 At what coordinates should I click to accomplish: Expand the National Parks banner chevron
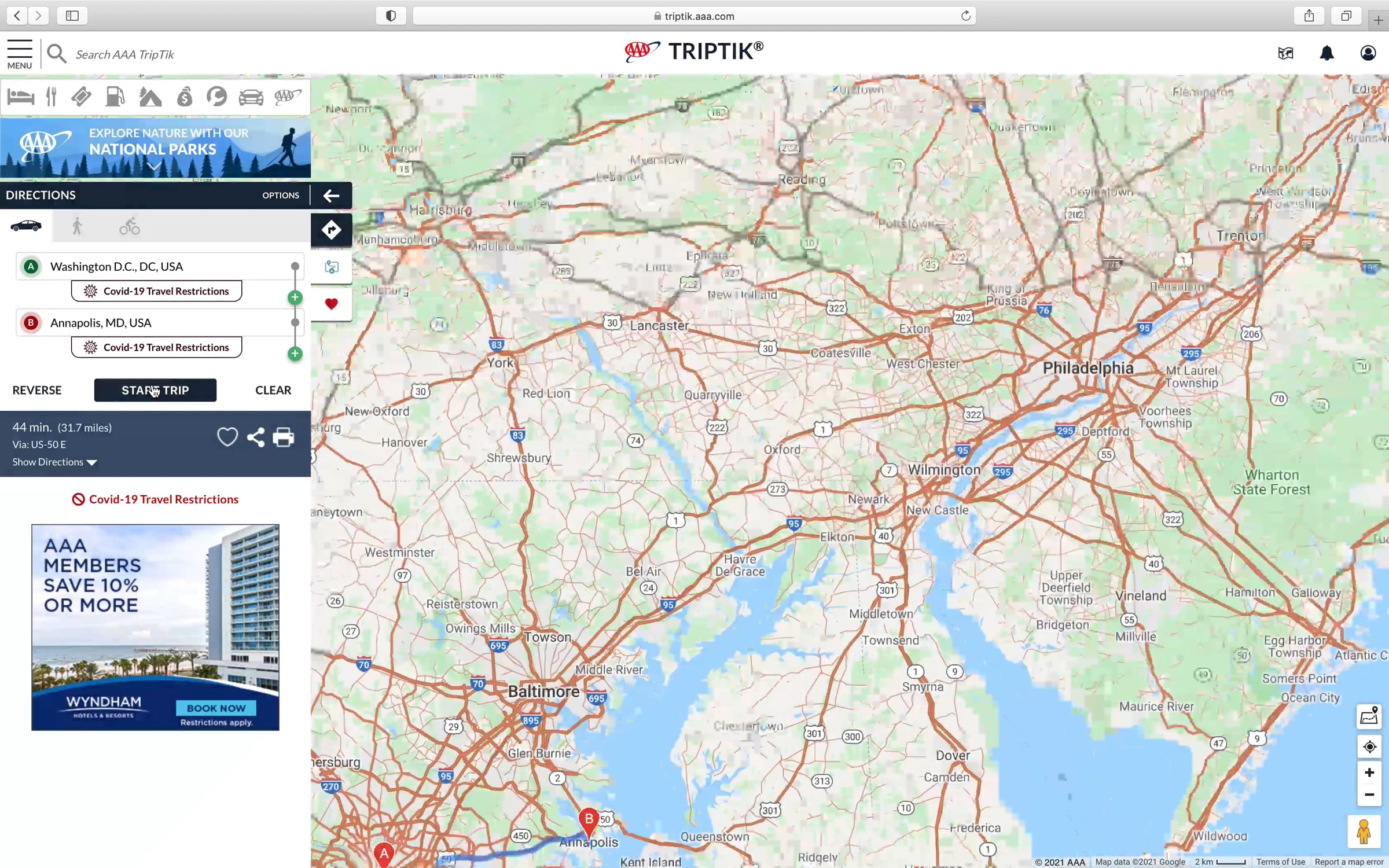pos(154,167)
